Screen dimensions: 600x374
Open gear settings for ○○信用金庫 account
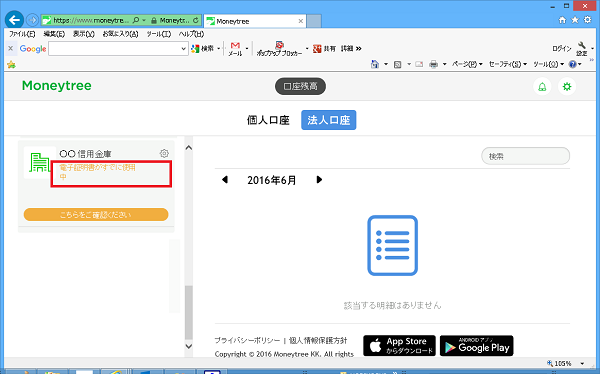(x=164, y=154)
